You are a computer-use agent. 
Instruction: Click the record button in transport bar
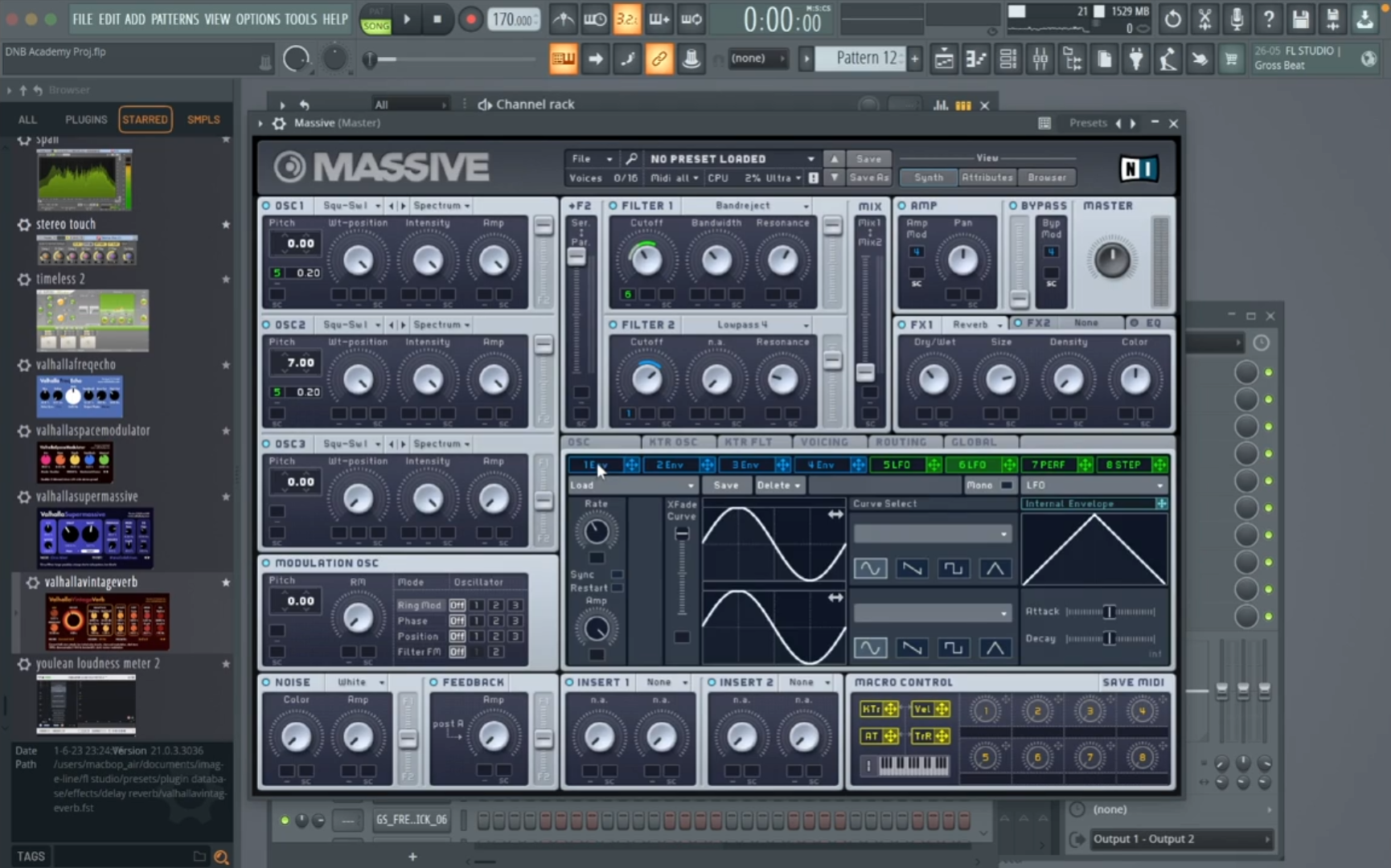tap(470, 19)
